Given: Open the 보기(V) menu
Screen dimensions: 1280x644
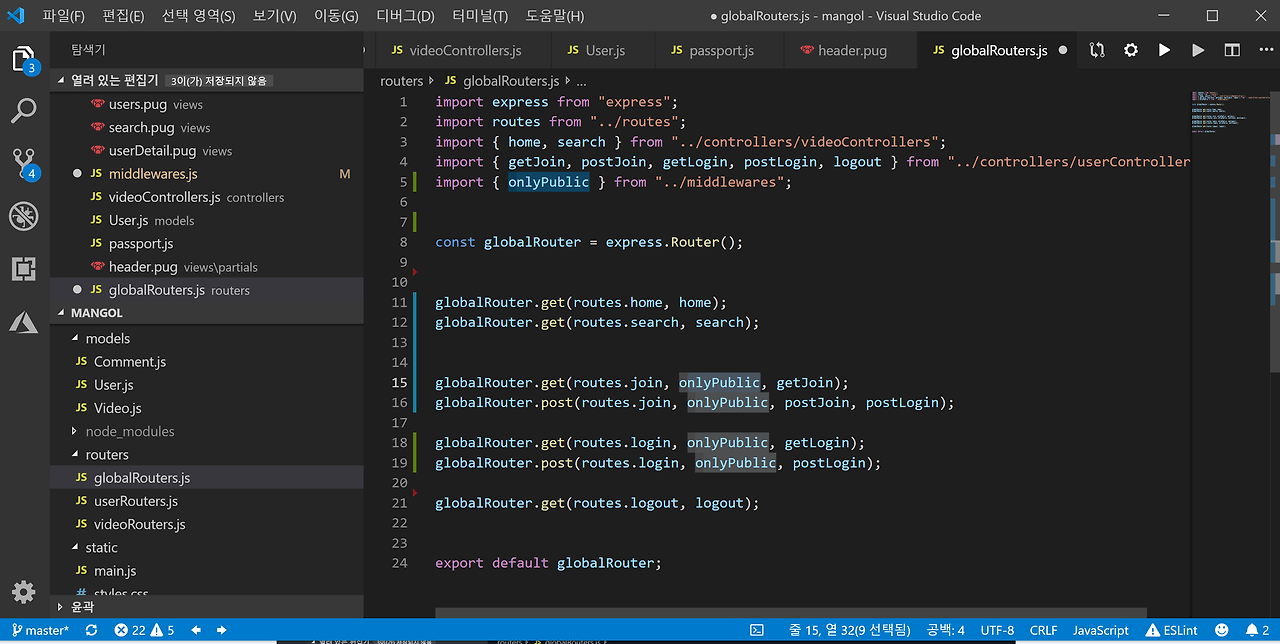Looking at the screenshot, I should pyautogui.click(x=274, y=16).
